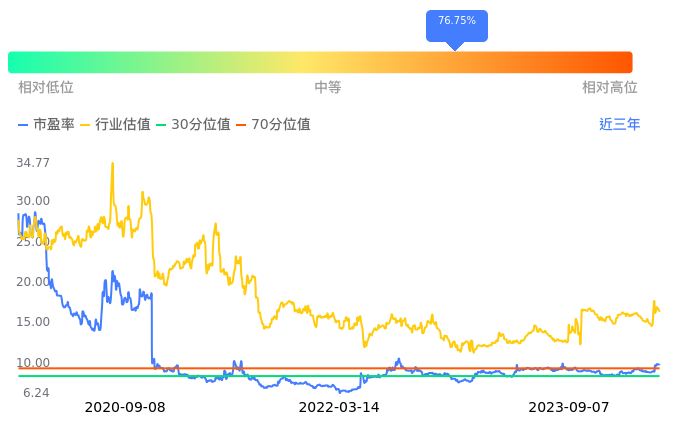Screen dimensions: 686x442
Task: Click the yellow 行业估值 legend line marker
Action: point(85,125)
